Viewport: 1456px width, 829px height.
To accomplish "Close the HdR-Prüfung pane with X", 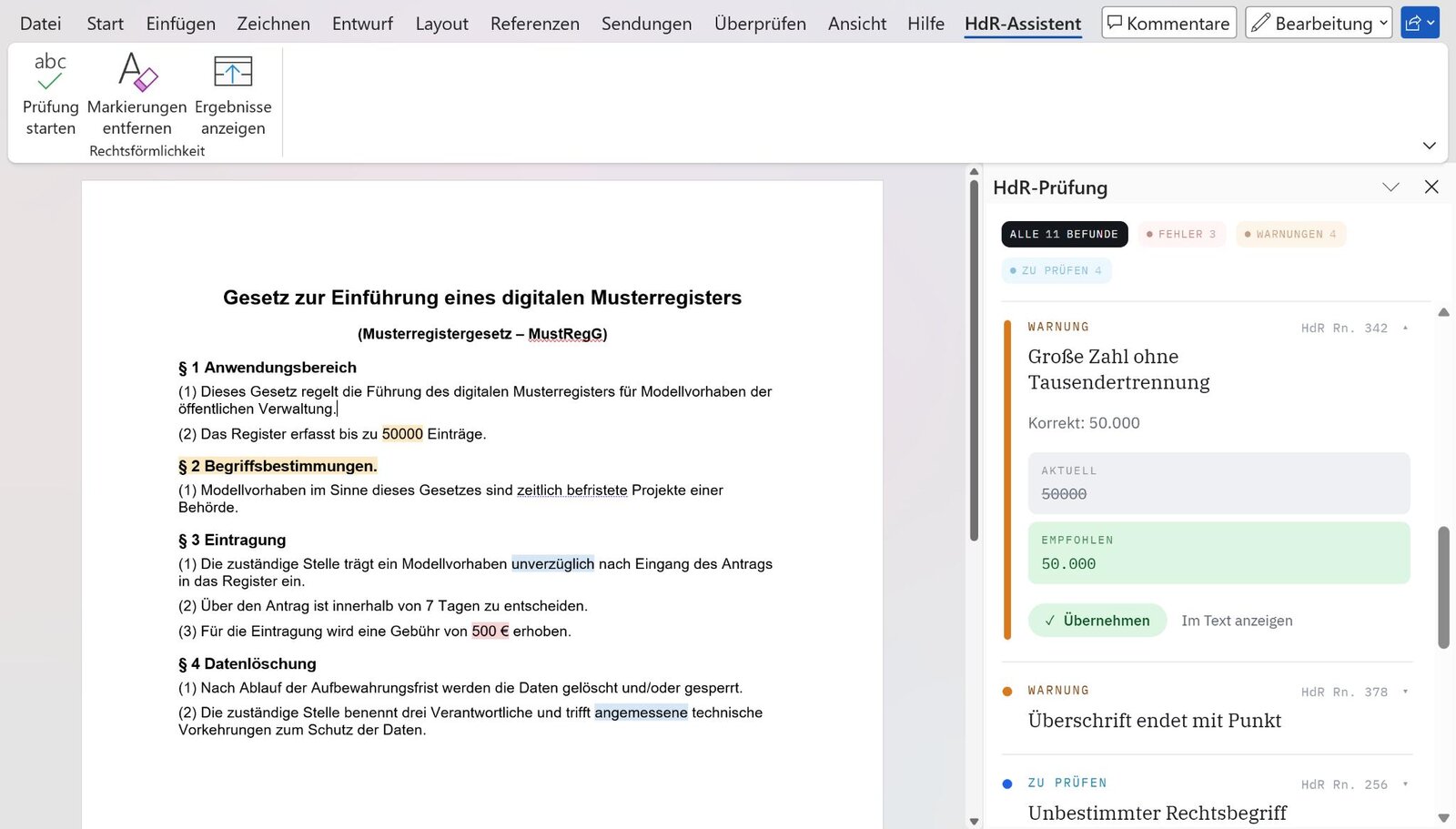I will point(1431,187).
